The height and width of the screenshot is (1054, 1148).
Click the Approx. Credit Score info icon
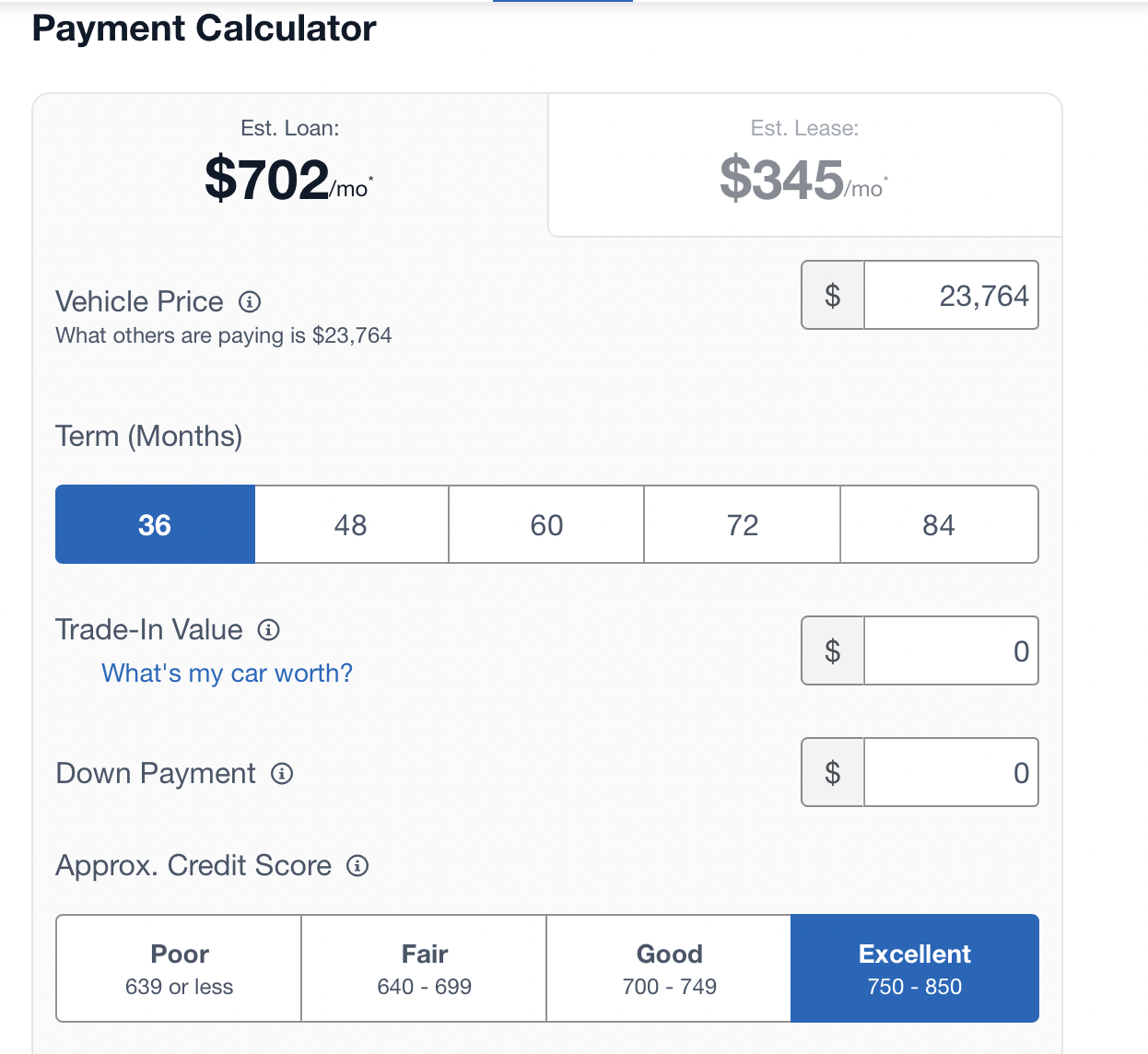coord(357,866)
